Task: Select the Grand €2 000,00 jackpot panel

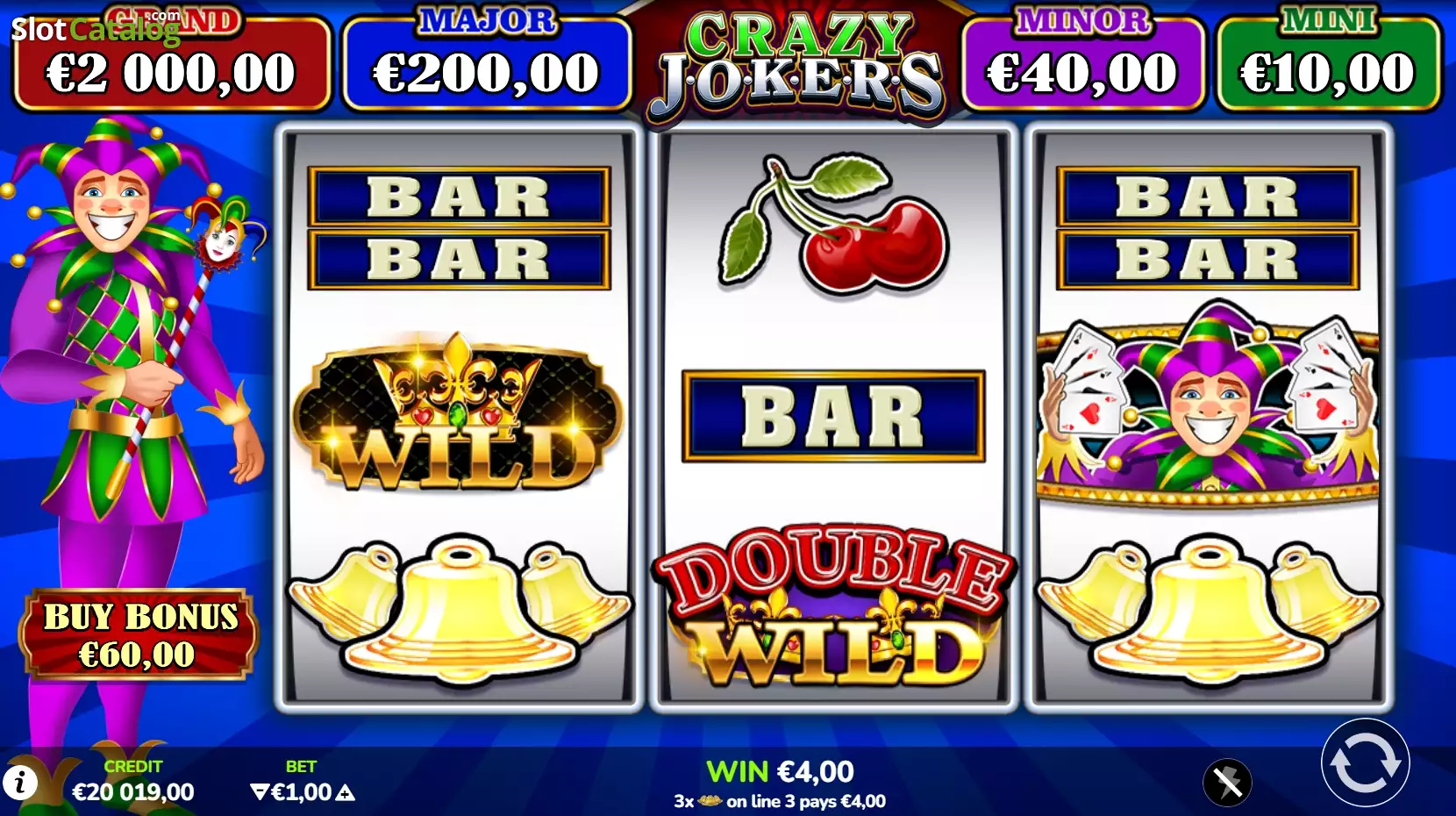Action: (171, 61)
